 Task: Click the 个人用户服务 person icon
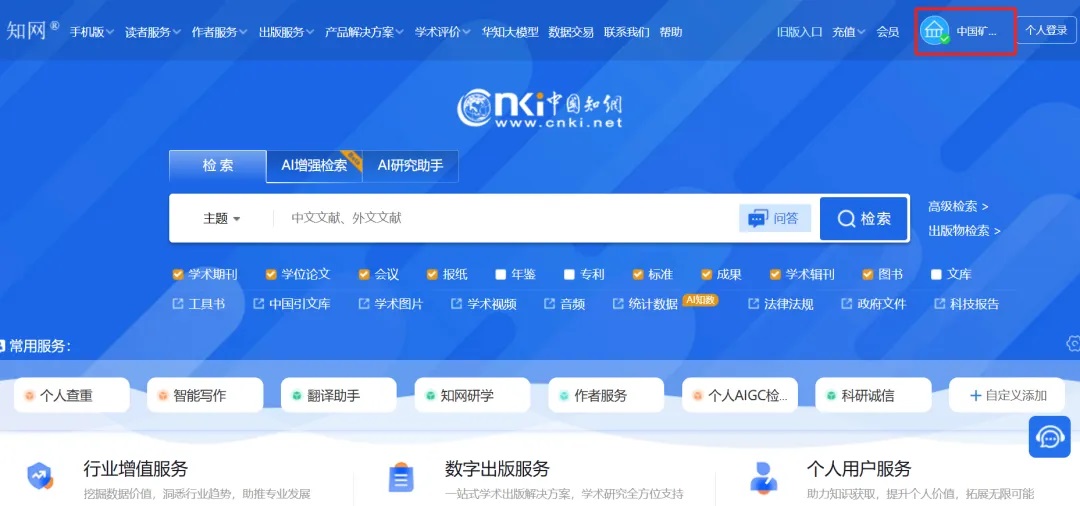[x=762, y=476]
